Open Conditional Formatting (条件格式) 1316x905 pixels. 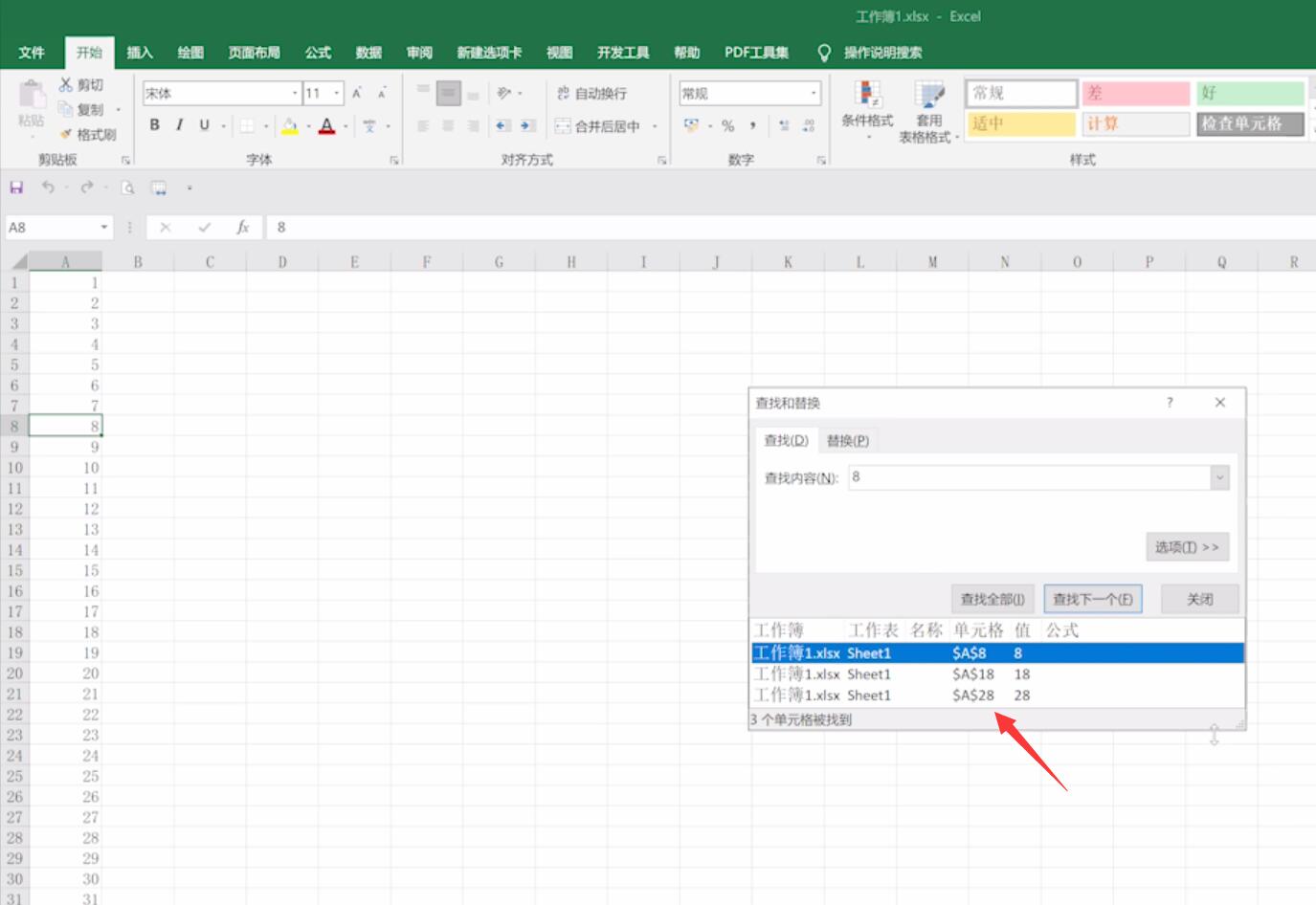click(x=867, y=110)
